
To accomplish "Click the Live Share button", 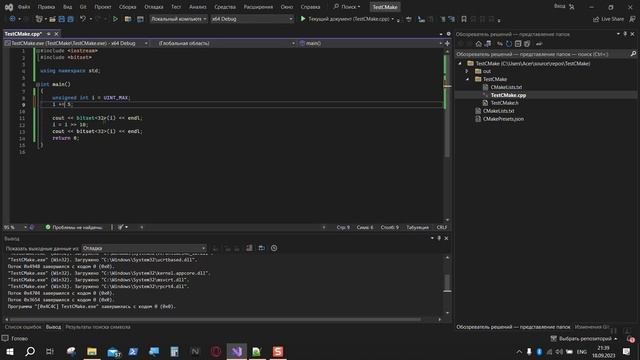I will coord(608,19).
